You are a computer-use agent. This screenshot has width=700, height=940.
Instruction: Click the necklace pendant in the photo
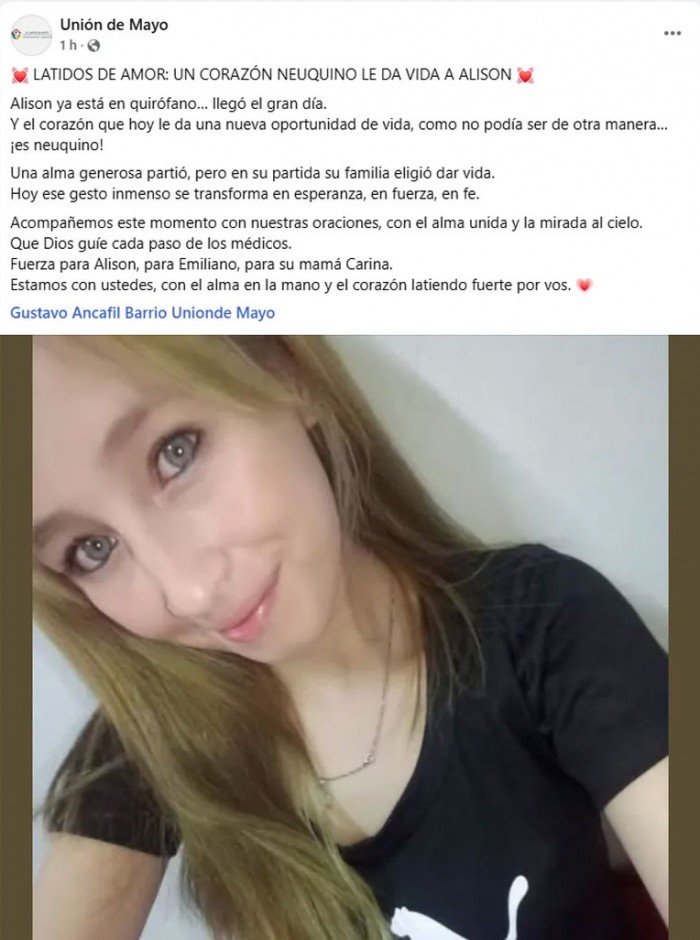click(367, 760)
